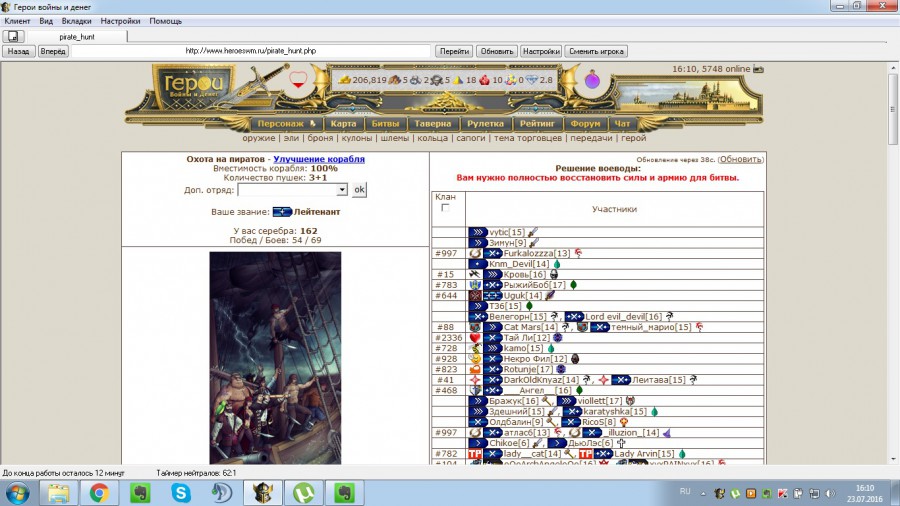The image size is (900, 506).
Task: Open the Клиент menu
Action: coord(17,21)
